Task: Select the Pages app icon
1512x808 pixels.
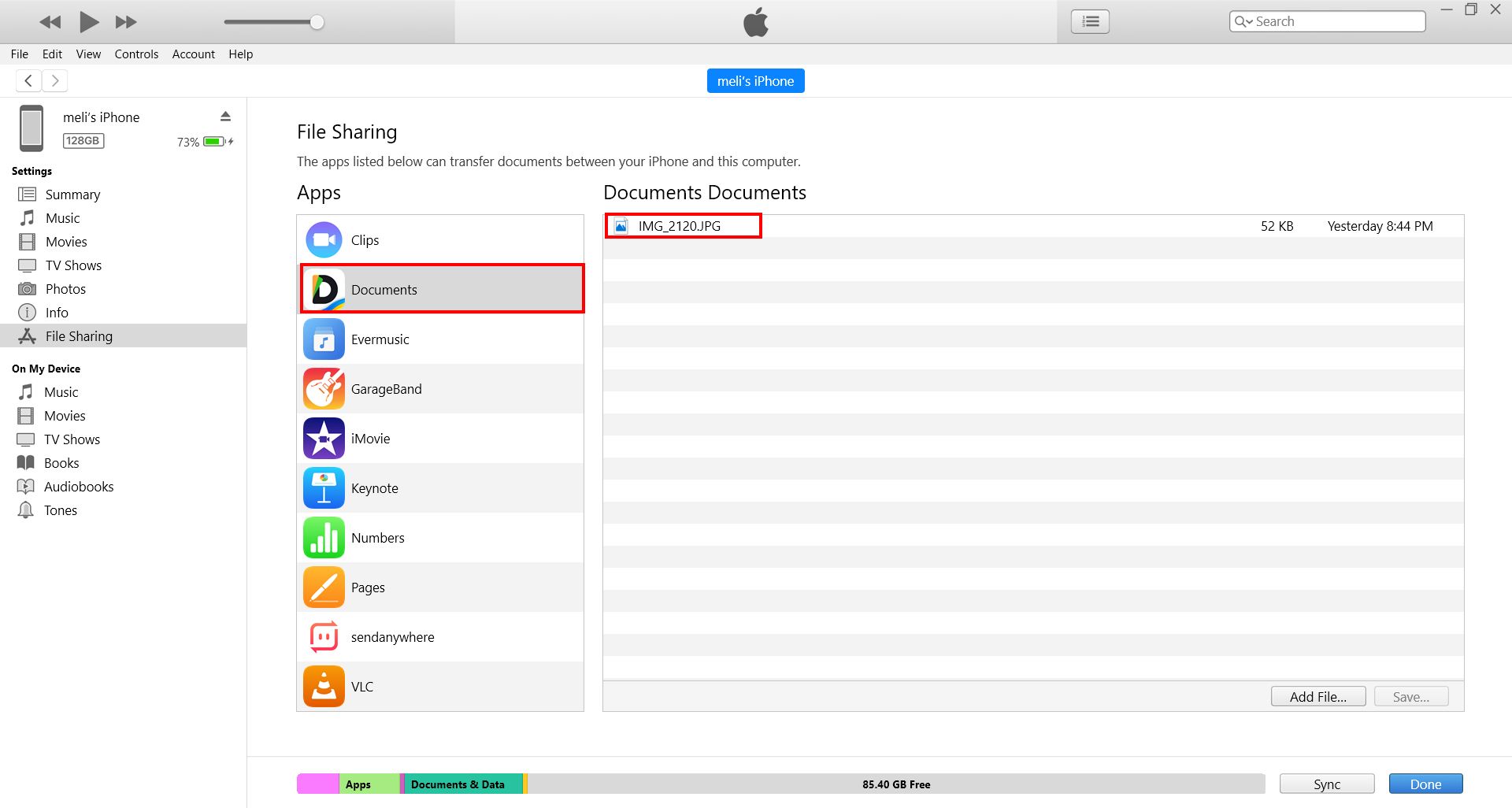Action: tap(324, 587)
